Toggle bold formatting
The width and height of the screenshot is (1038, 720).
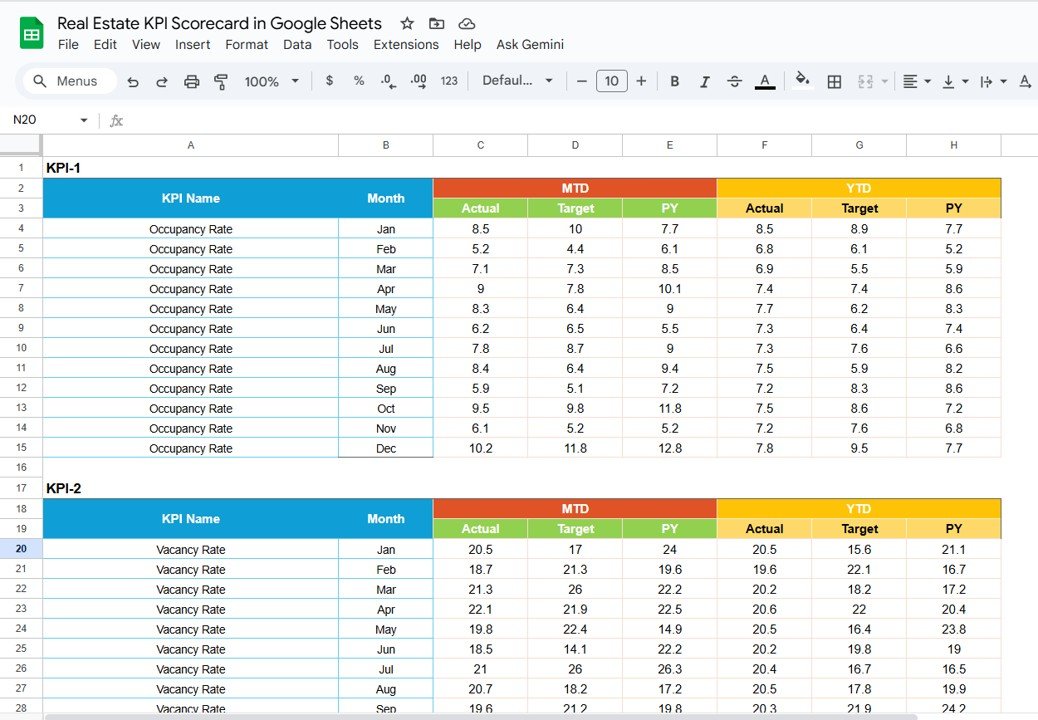click(676, 81)
